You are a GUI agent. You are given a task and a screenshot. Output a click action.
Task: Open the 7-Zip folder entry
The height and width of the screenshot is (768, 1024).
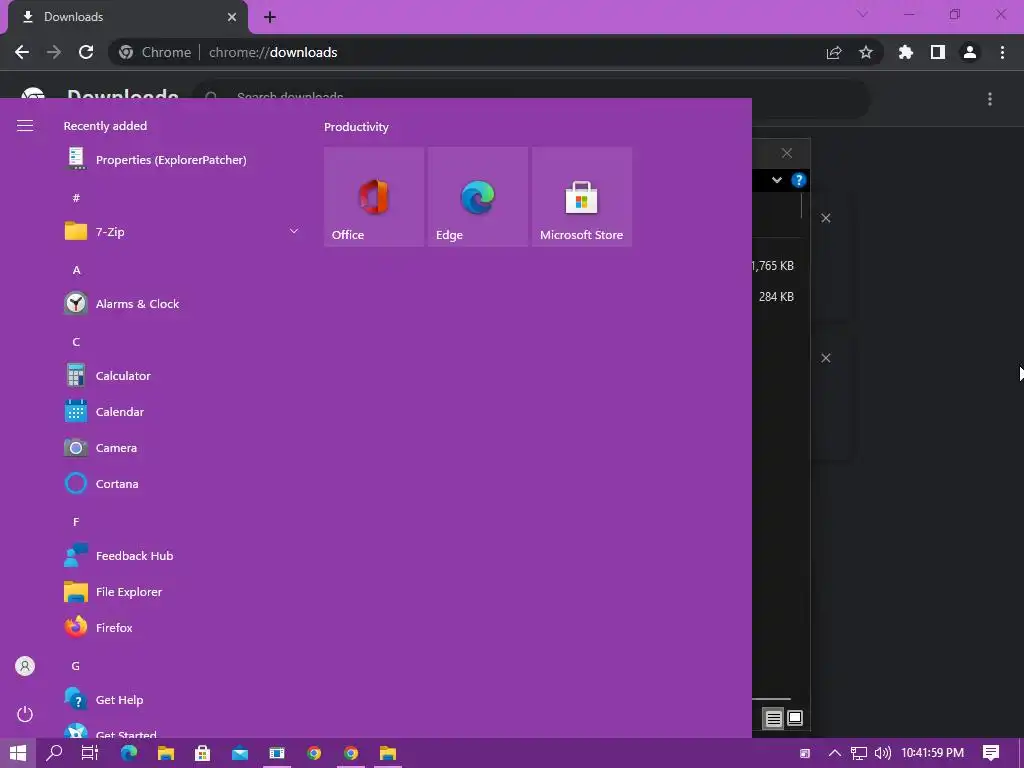[x=182, y=231]
